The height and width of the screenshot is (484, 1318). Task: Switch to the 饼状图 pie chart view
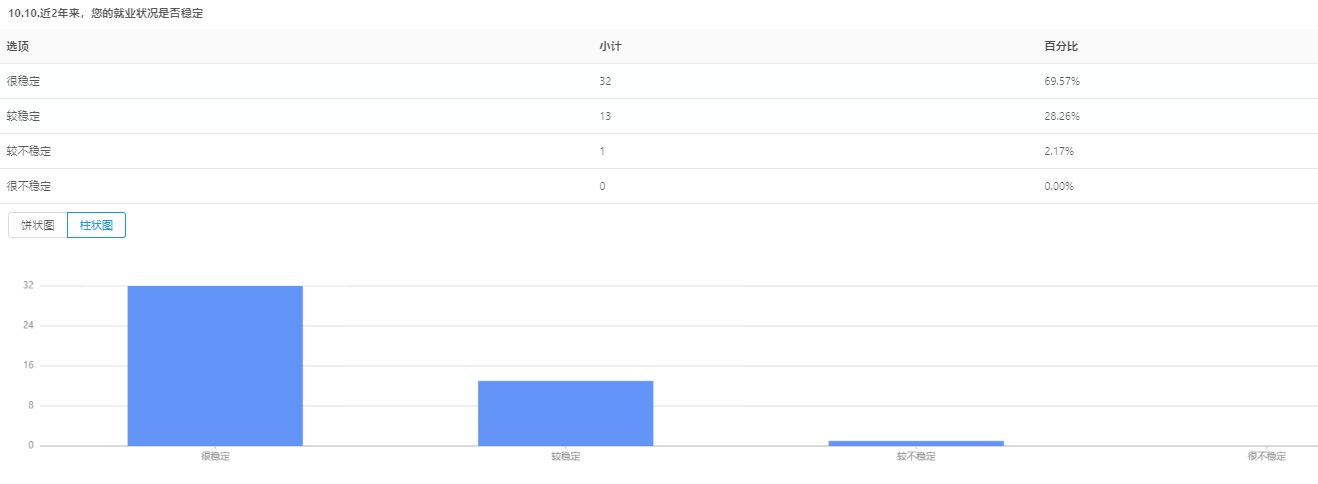pyautogui.click(x=38, y=225)
